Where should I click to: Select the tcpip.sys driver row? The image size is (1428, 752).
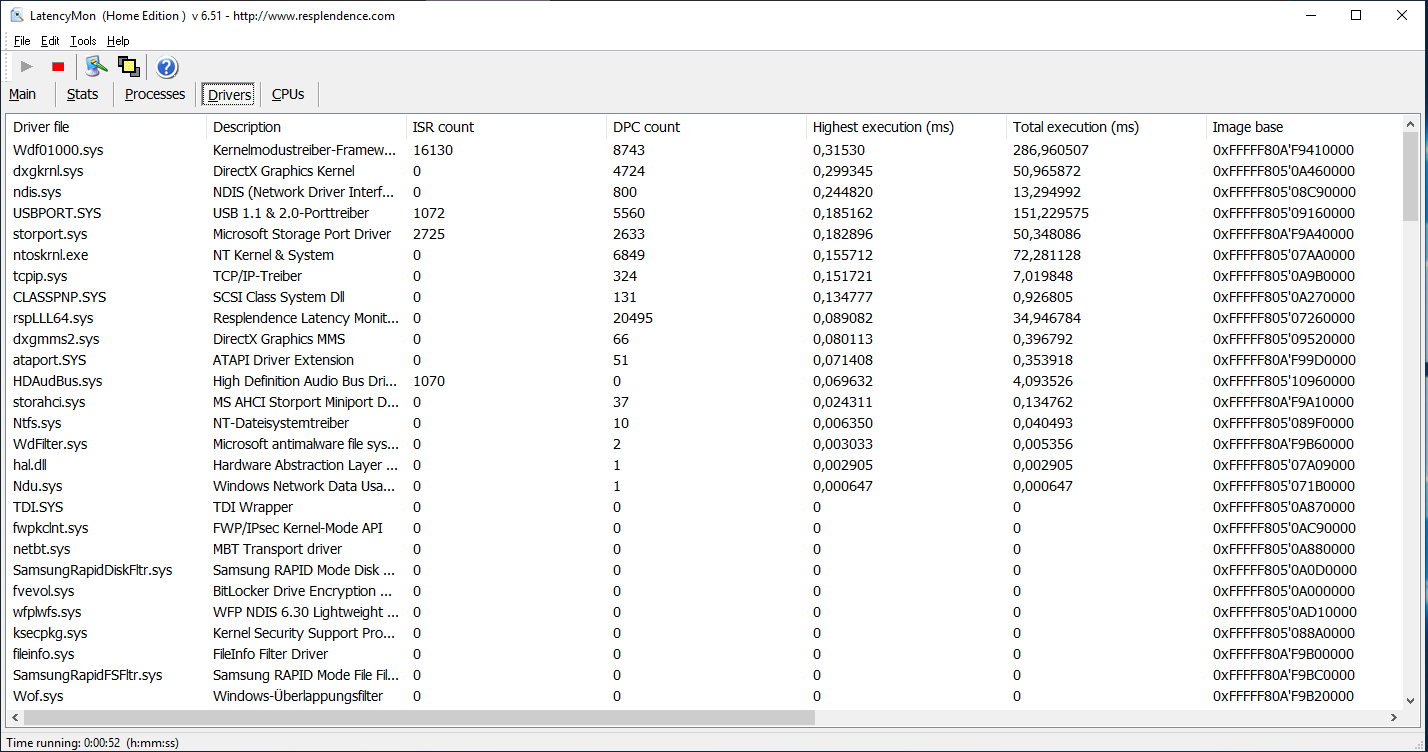(704, 276)
